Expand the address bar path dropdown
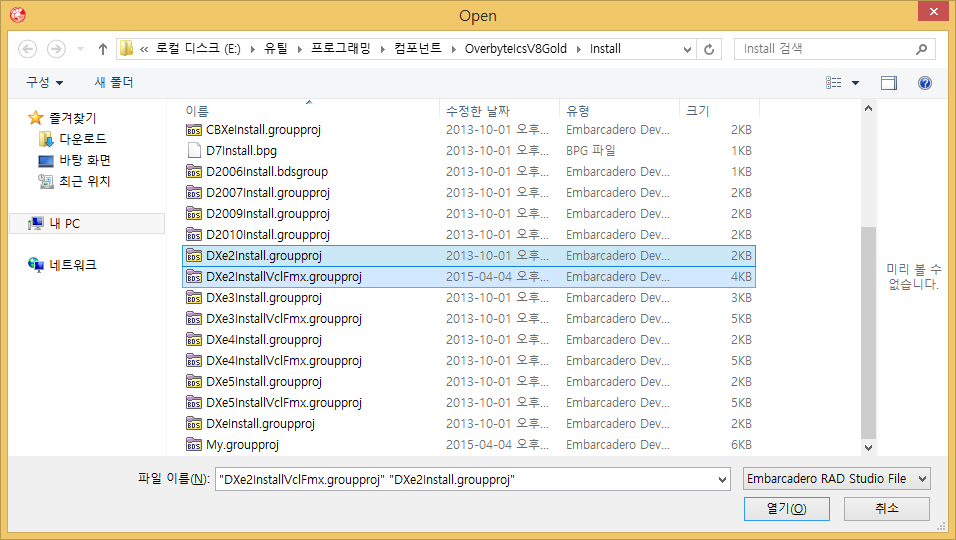This screenshot has width=956, height=540. [687, 49]
